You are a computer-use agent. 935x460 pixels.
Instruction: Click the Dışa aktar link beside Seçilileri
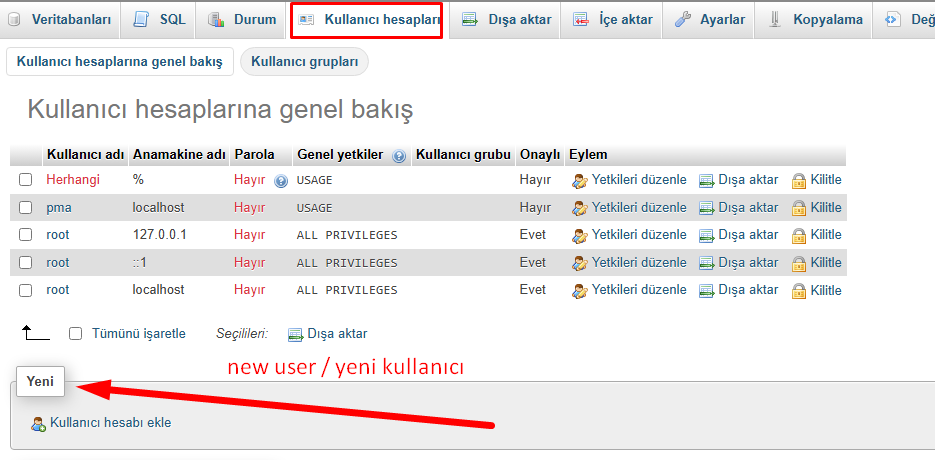[x=338, y=334]
